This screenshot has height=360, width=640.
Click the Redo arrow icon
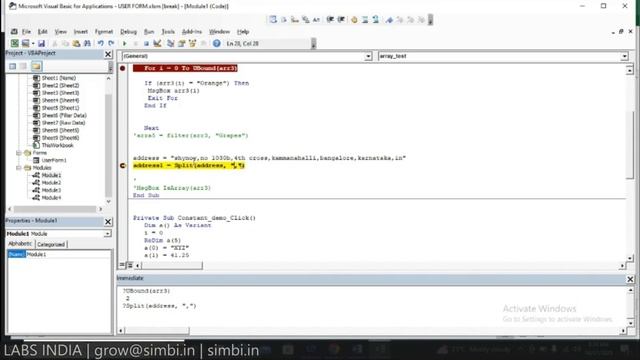click(111, 43)
